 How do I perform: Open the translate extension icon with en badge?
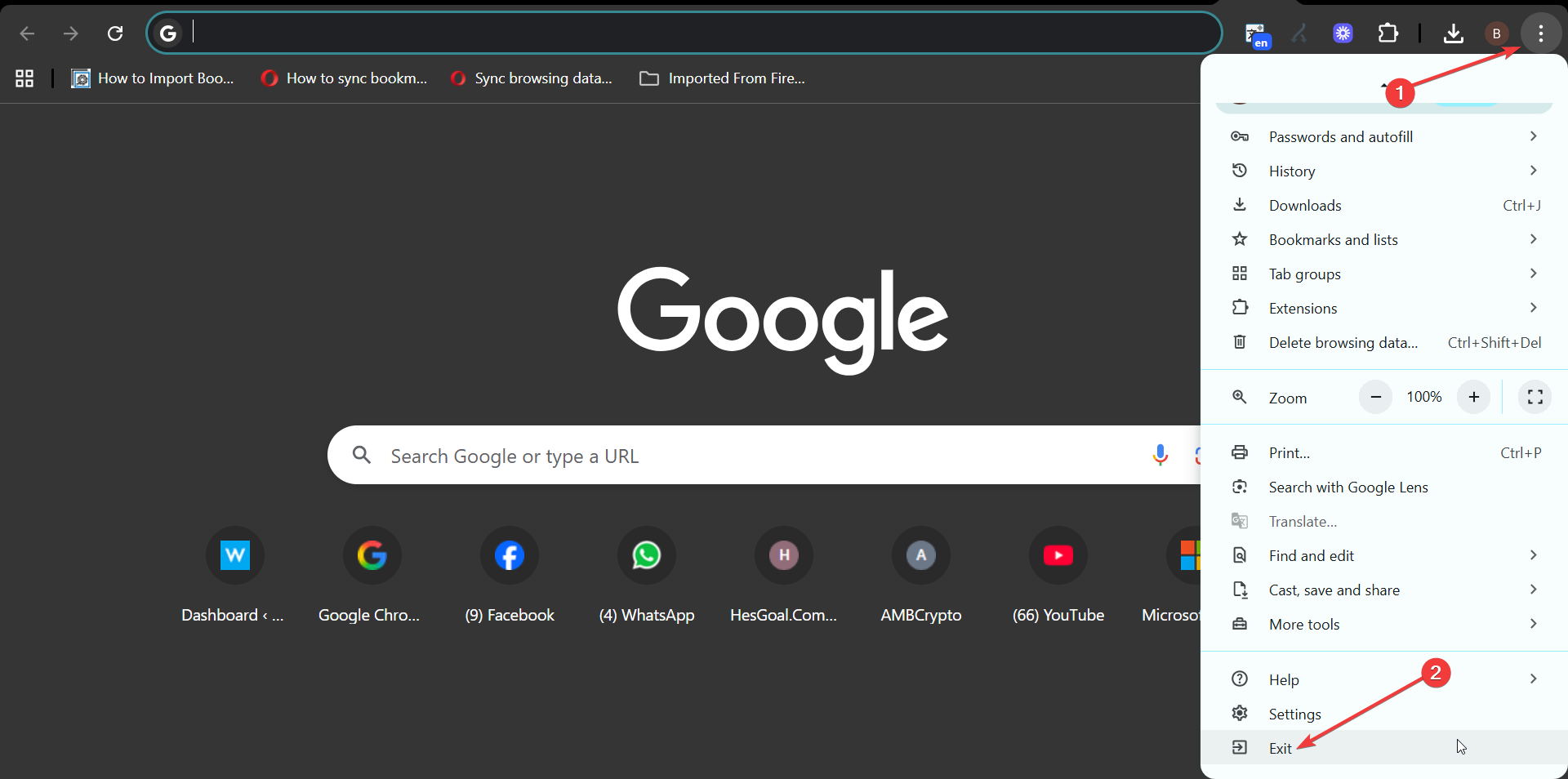tap(1256, 34)
